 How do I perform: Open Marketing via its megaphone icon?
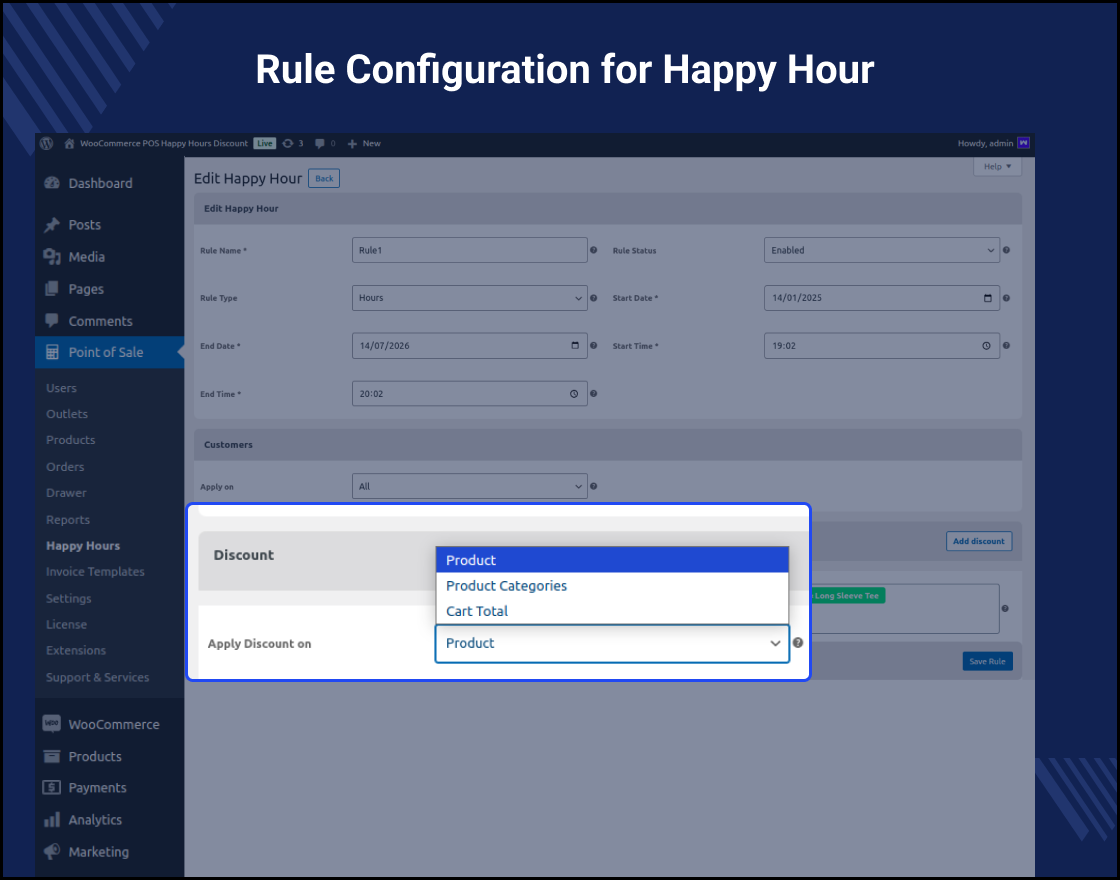tap(52, 851)
